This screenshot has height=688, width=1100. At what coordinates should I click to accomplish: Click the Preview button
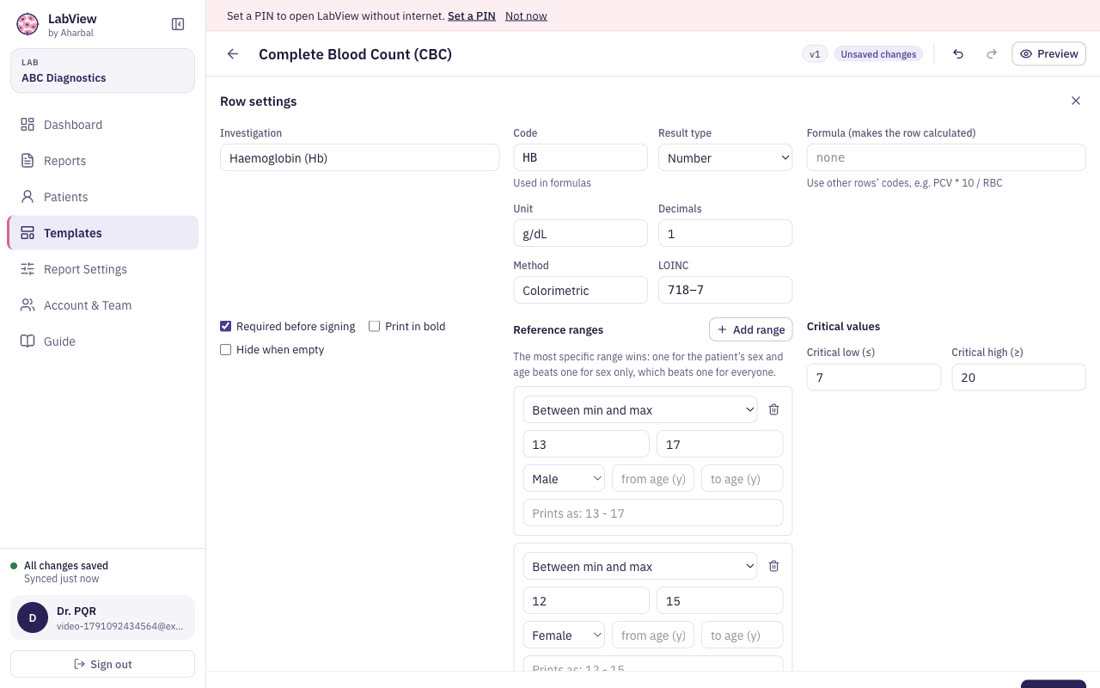(1049, 54)
